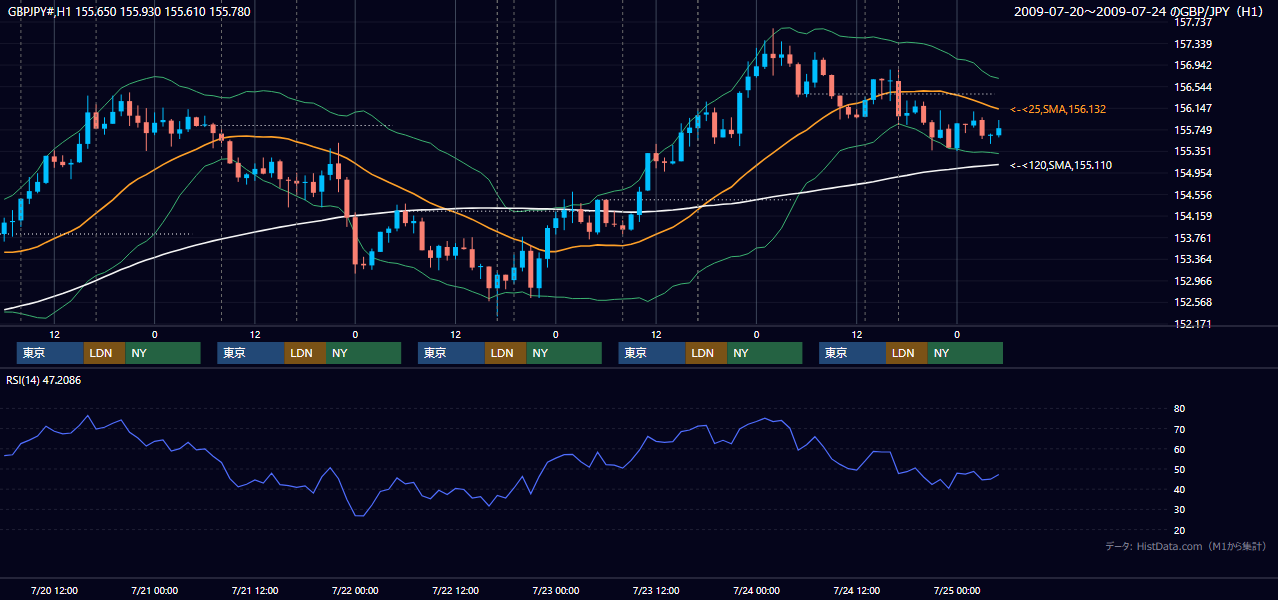Click the 2009-07-20〜2009-07-24 GBP/JPY (H1) heading

click(1139, 12)
